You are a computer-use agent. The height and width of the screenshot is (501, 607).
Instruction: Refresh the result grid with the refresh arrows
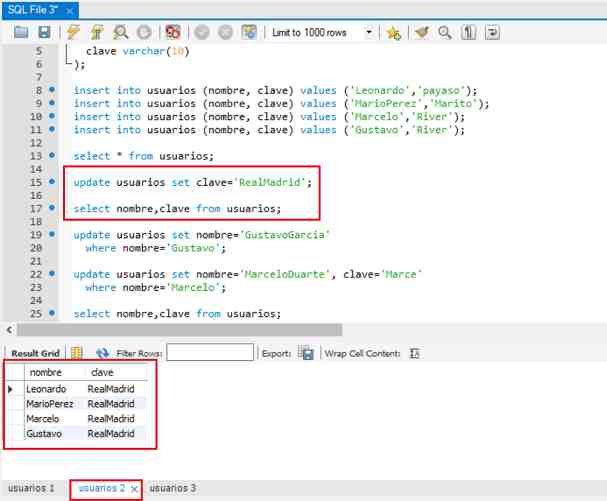tap(102, 353)
